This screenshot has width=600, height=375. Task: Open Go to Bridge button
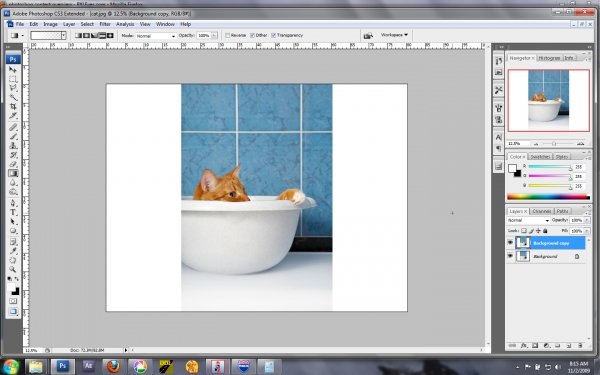click(368, 36)
